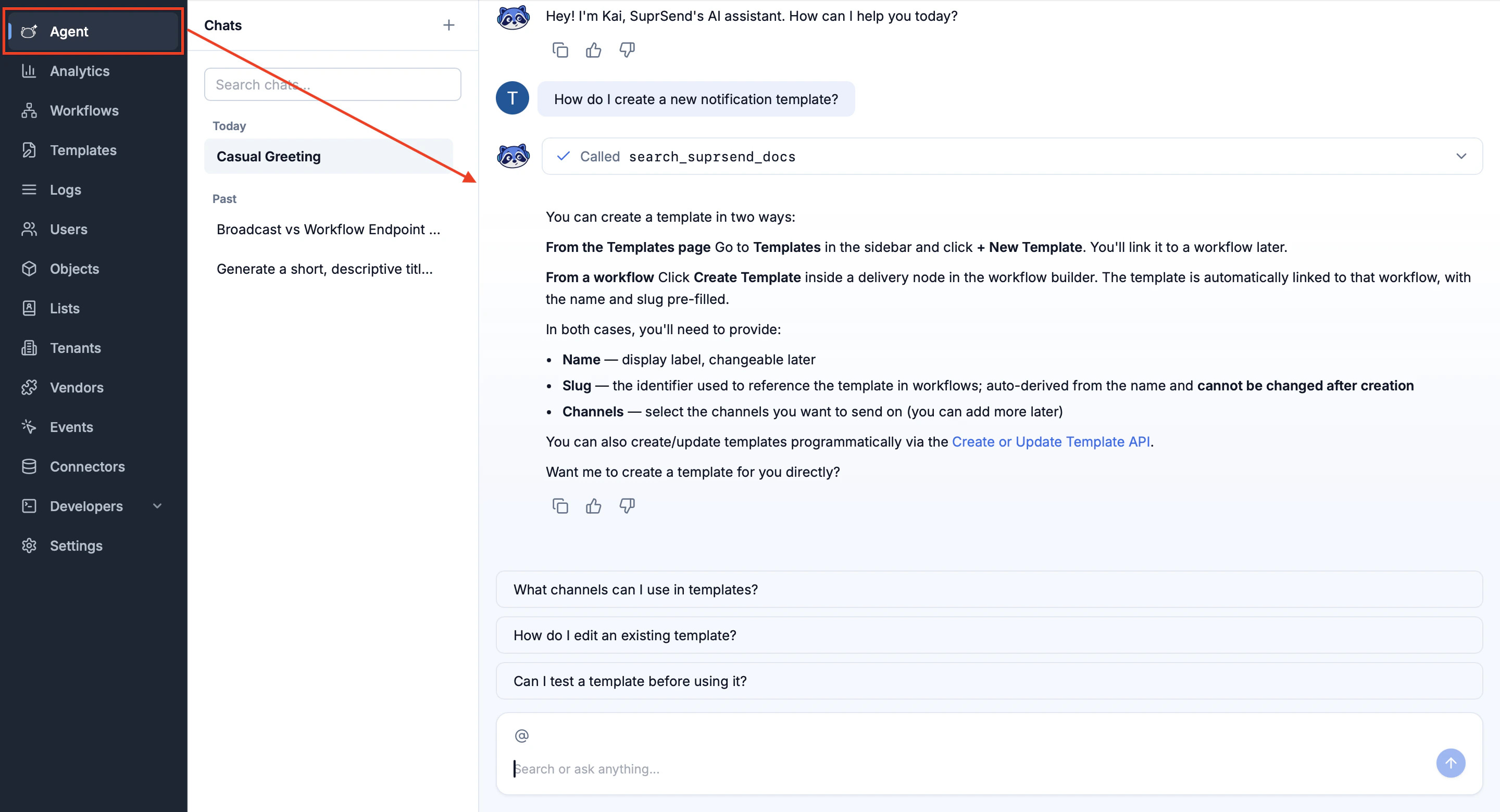Click the user message 'How do I create a new notification template?'
The image size is (1500, 812).
pyautogui.click(x=696, y=99)
